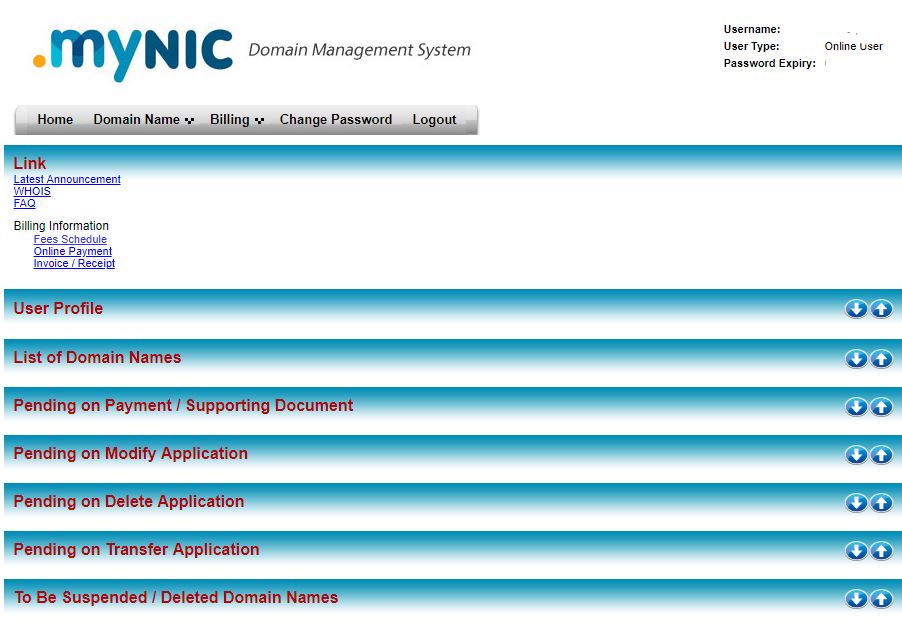Open the Billing dropdown menu

[236, 120]
